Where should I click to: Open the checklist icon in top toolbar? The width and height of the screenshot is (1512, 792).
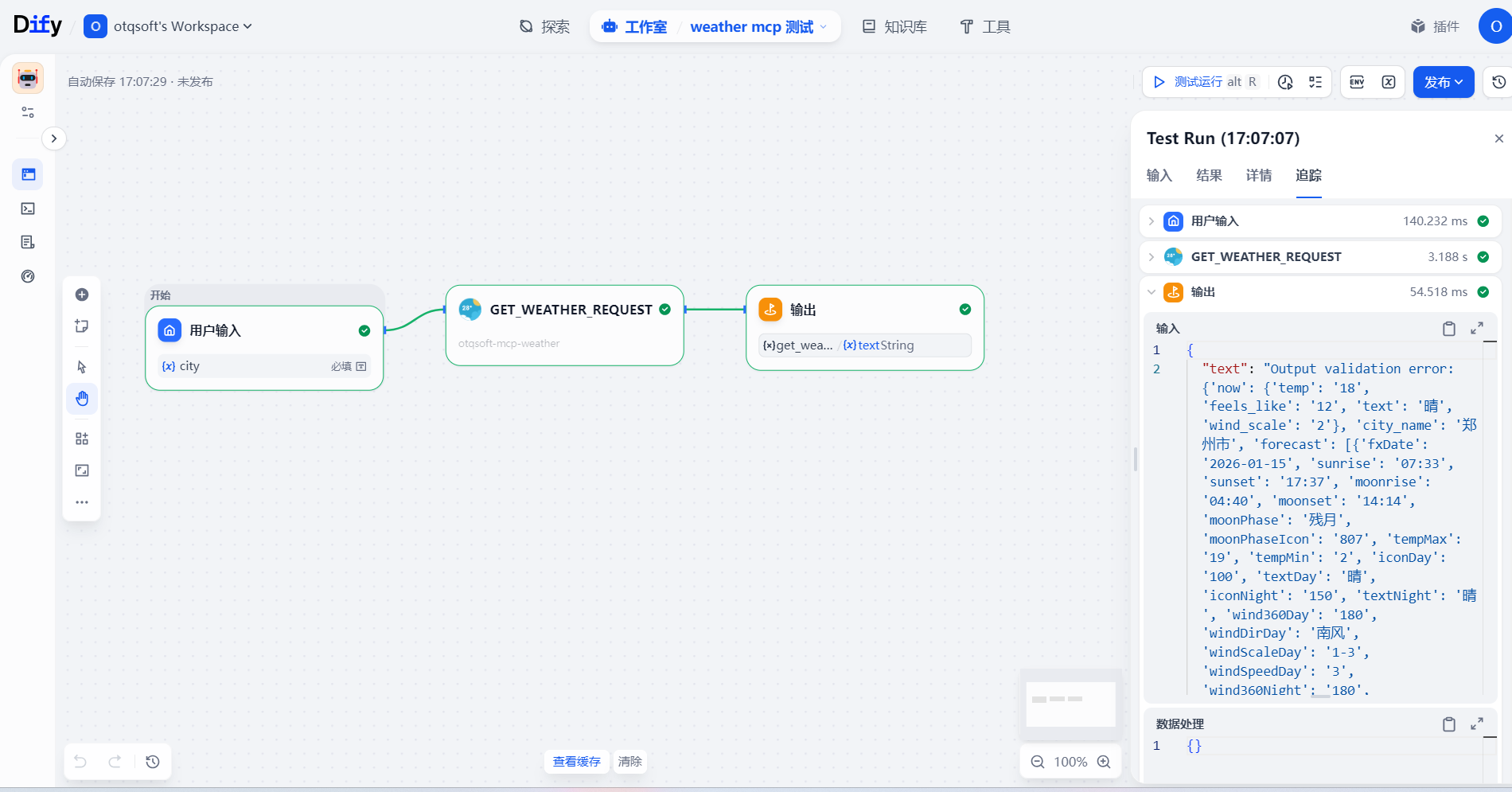pyautogui.click(x=1315, y=82)
